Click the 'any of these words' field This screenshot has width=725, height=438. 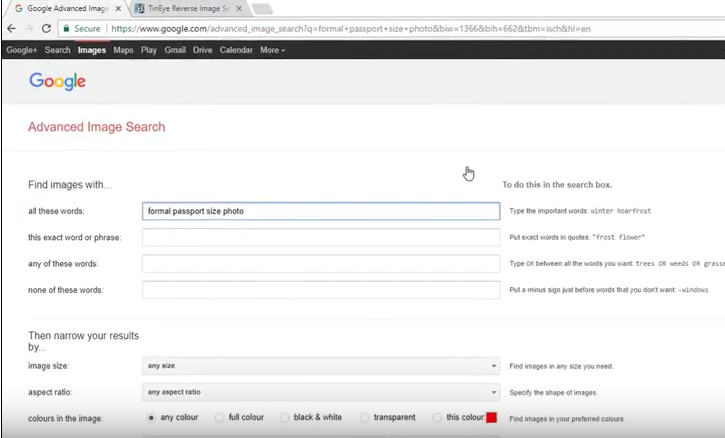coord(321,264)
